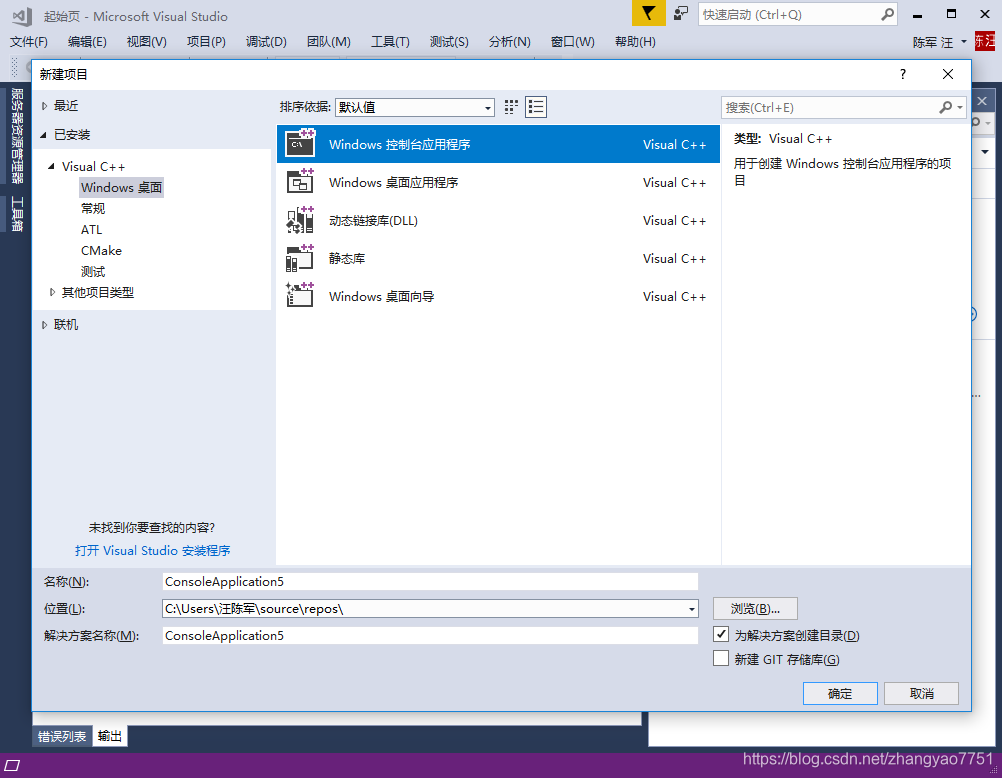Select the Windows 桌面向导 template row
Screen dimensions: 1002x778
tap(498, 296)
